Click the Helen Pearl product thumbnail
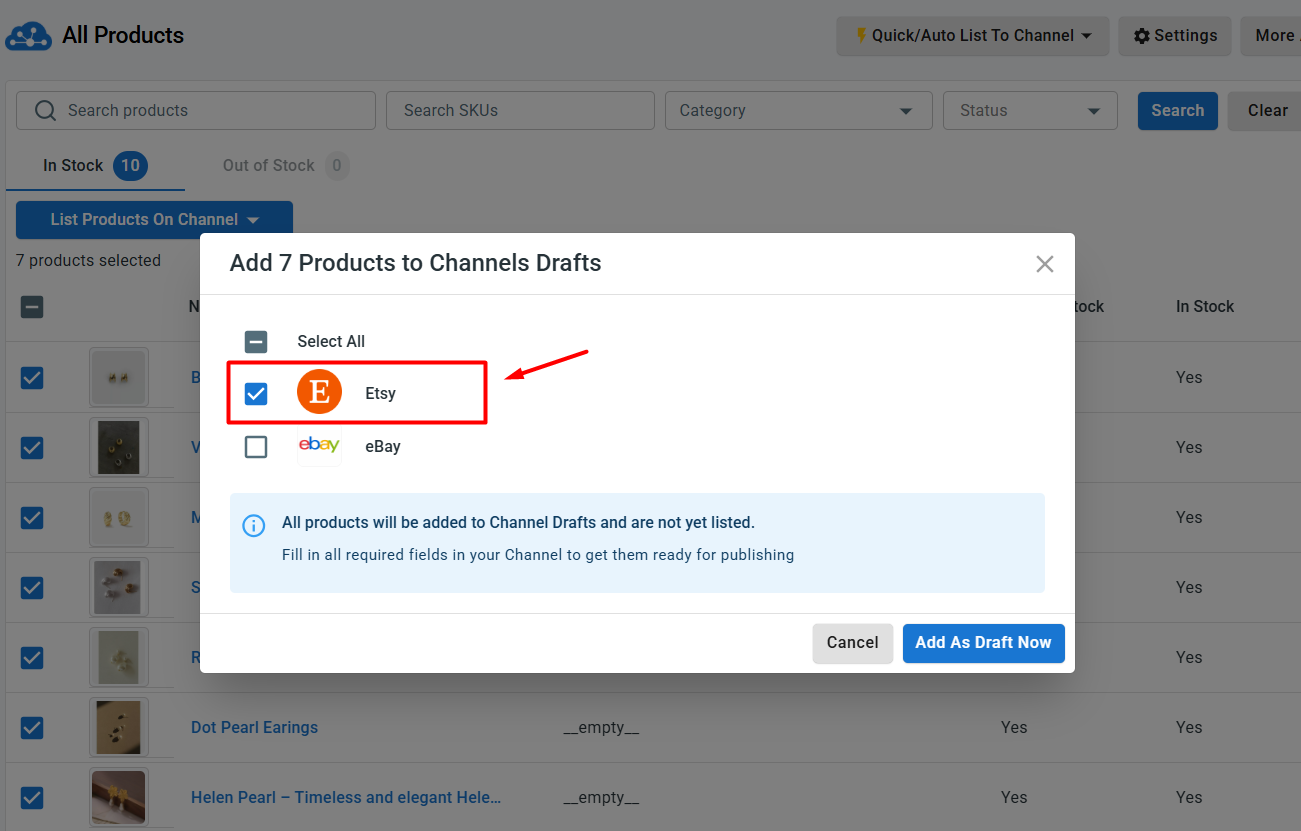1301x831 pixels. pyautogui.click(x=118, y=797)
